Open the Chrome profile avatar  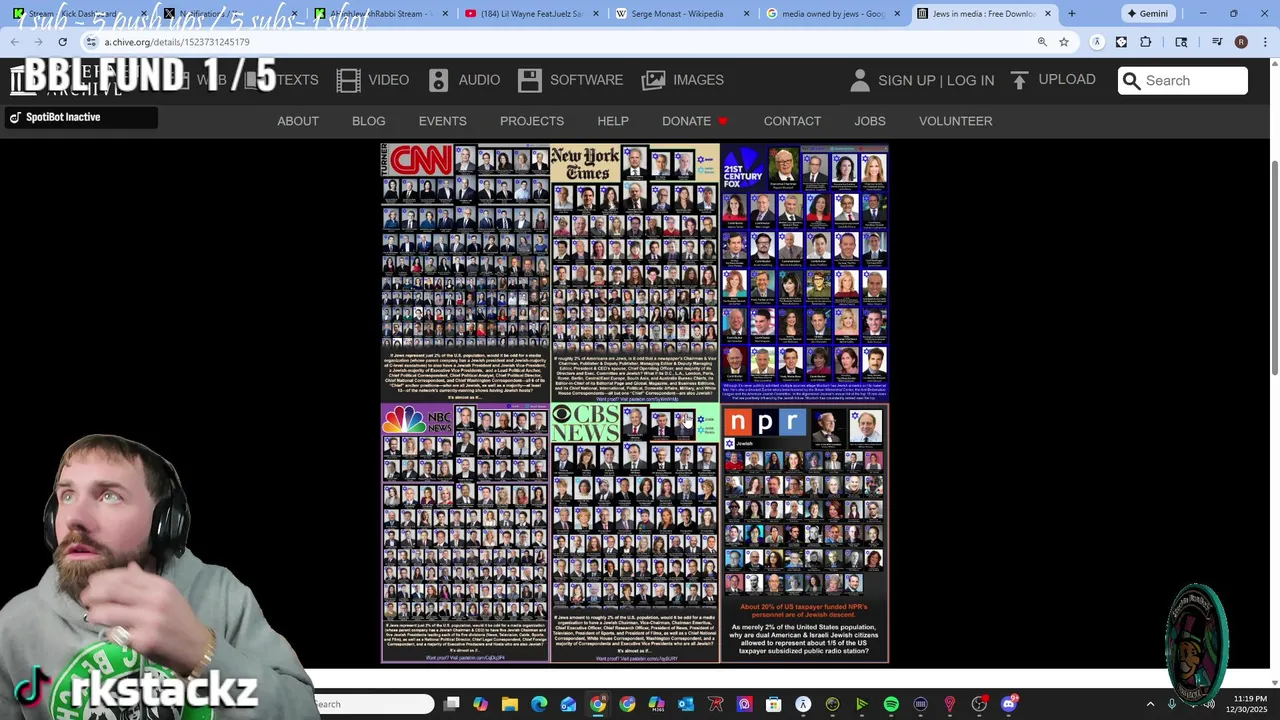(1241, 42)
